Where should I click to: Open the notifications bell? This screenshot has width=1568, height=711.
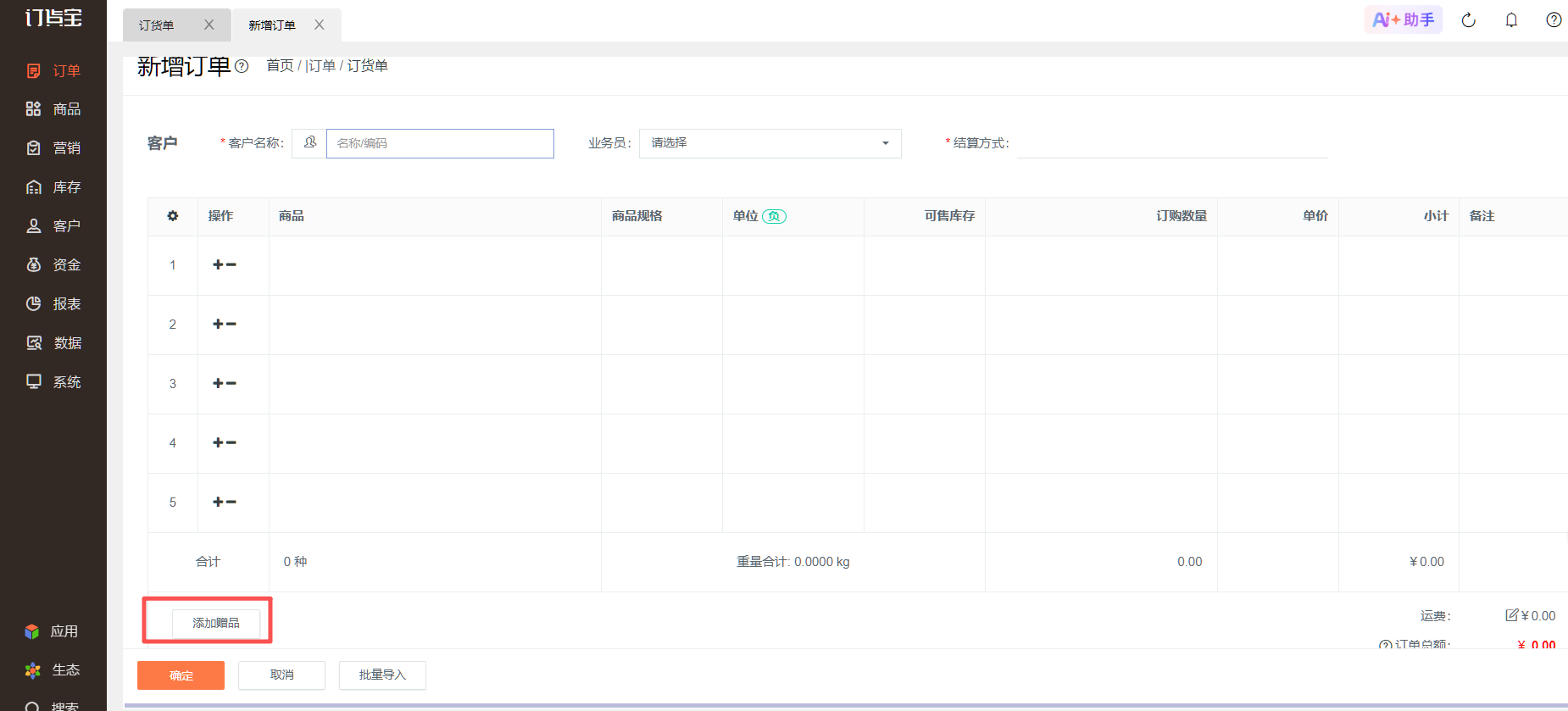click(1511, 19)
